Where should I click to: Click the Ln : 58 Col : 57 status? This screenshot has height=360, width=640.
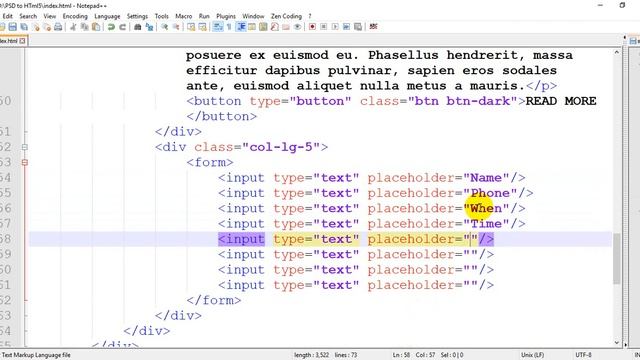tap(413, 355)
